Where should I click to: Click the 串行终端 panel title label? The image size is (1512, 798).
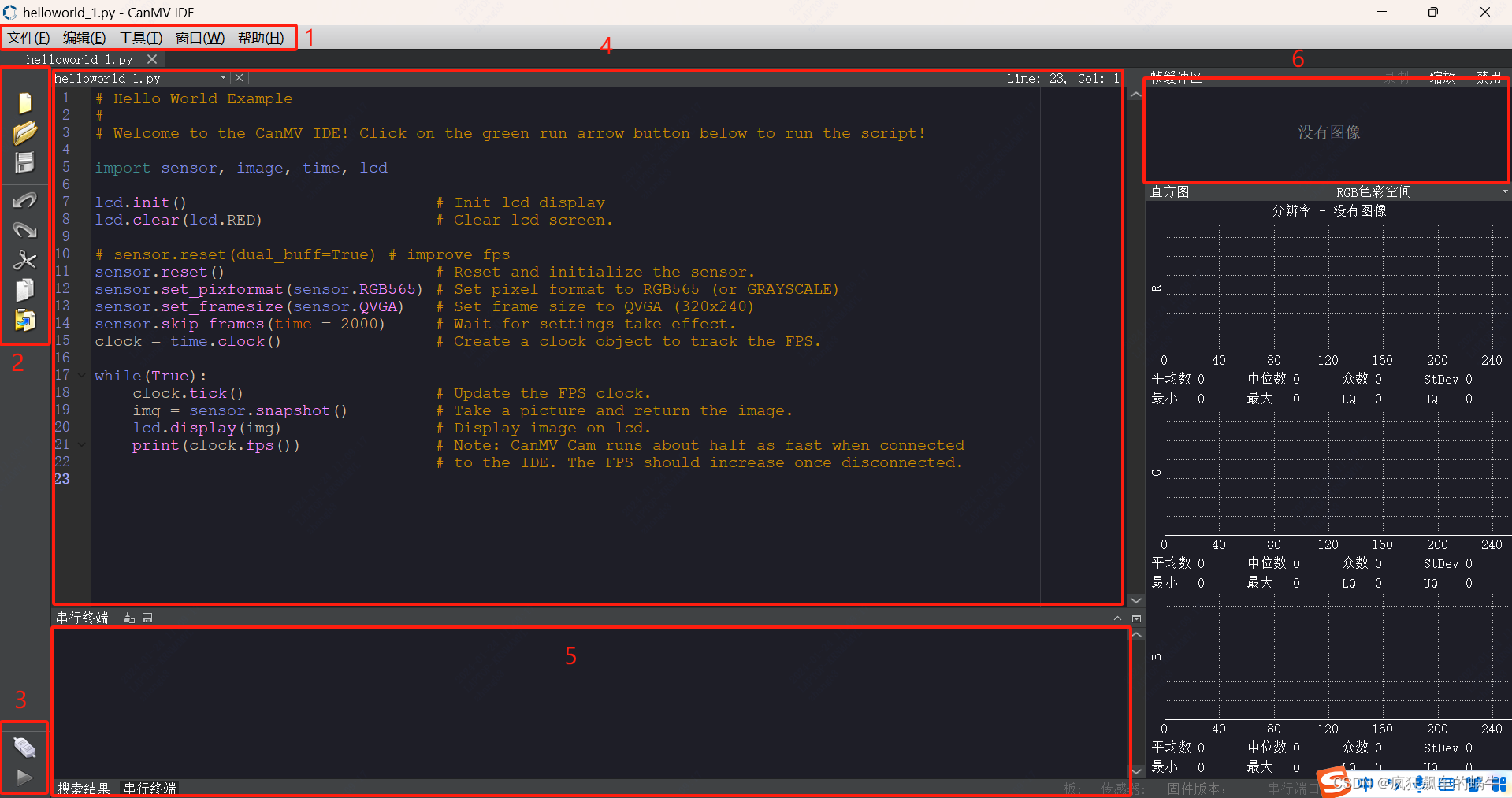pyautogui.click(x=82, y=618)
